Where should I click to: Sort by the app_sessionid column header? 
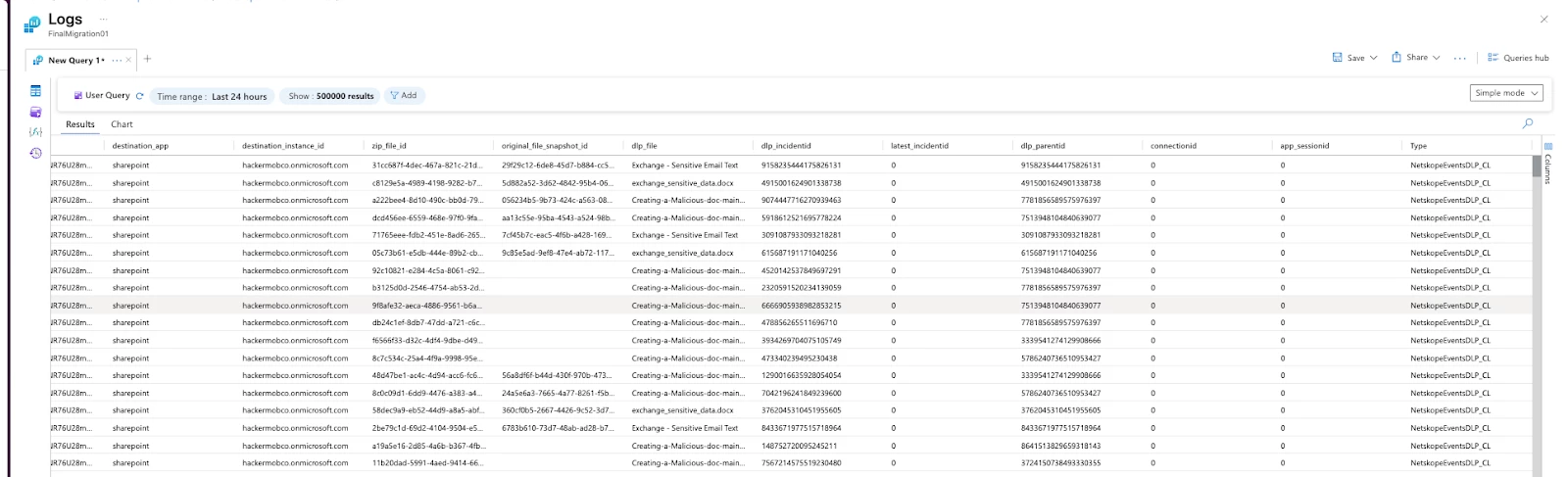coord(1304,146)
